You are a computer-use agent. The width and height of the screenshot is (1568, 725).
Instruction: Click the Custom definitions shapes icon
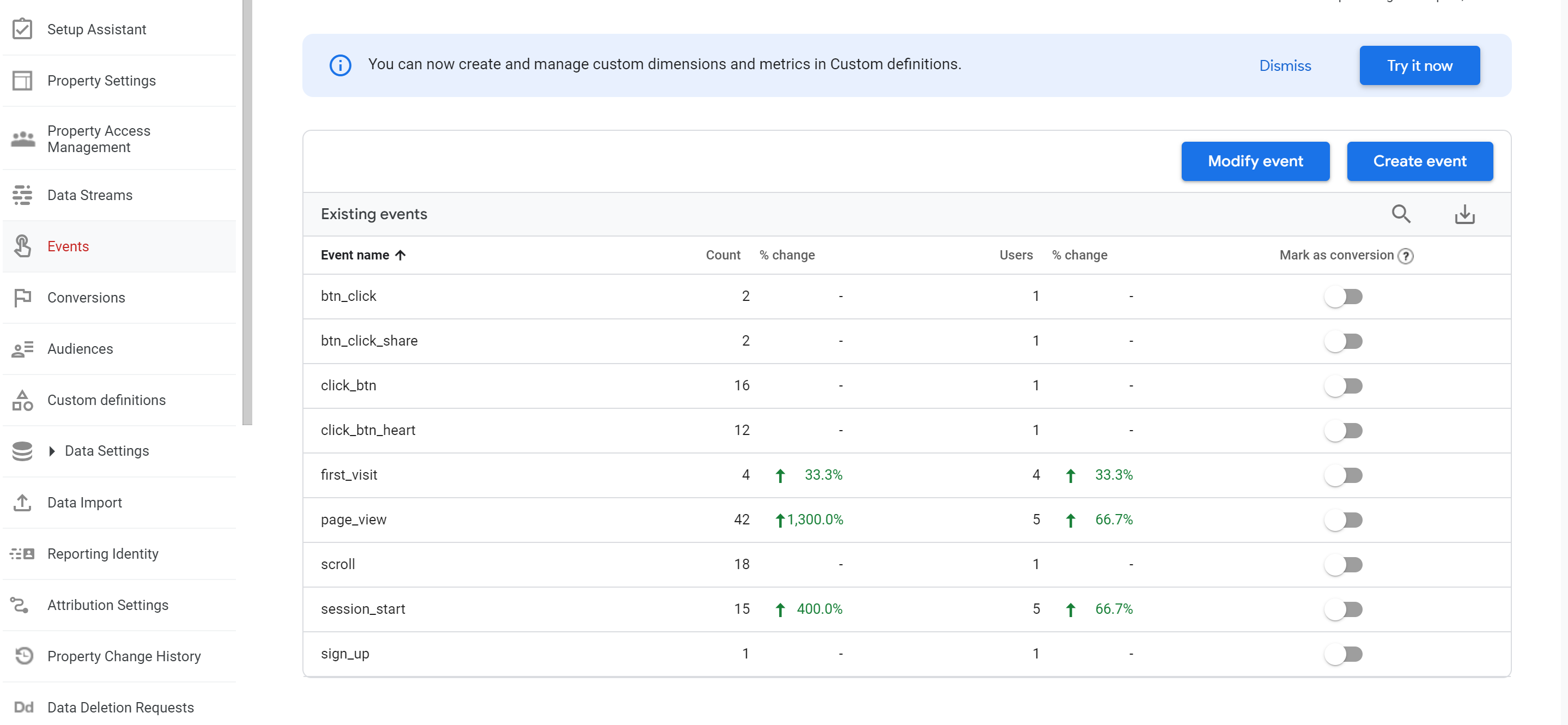tap(22, 400)
